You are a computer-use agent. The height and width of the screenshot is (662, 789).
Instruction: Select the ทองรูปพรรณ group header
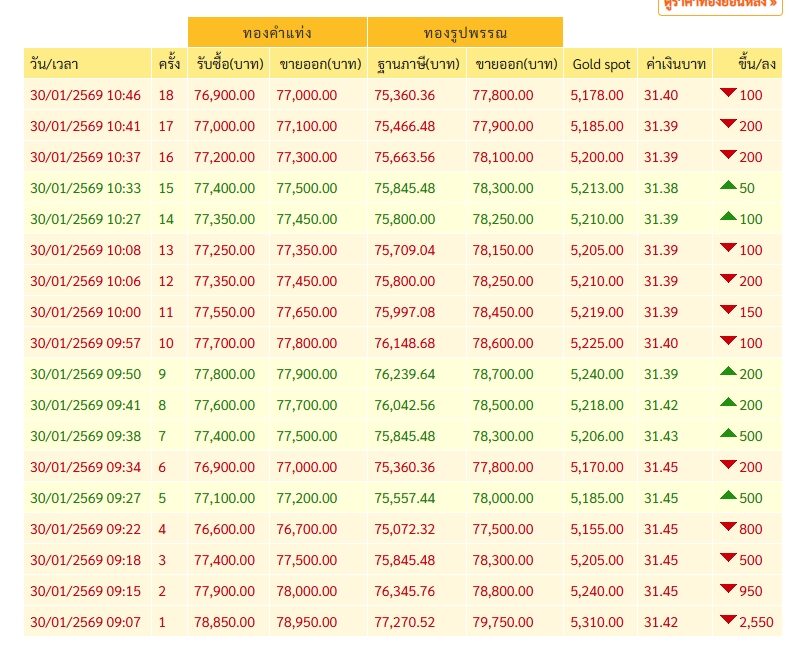(465, 32)
